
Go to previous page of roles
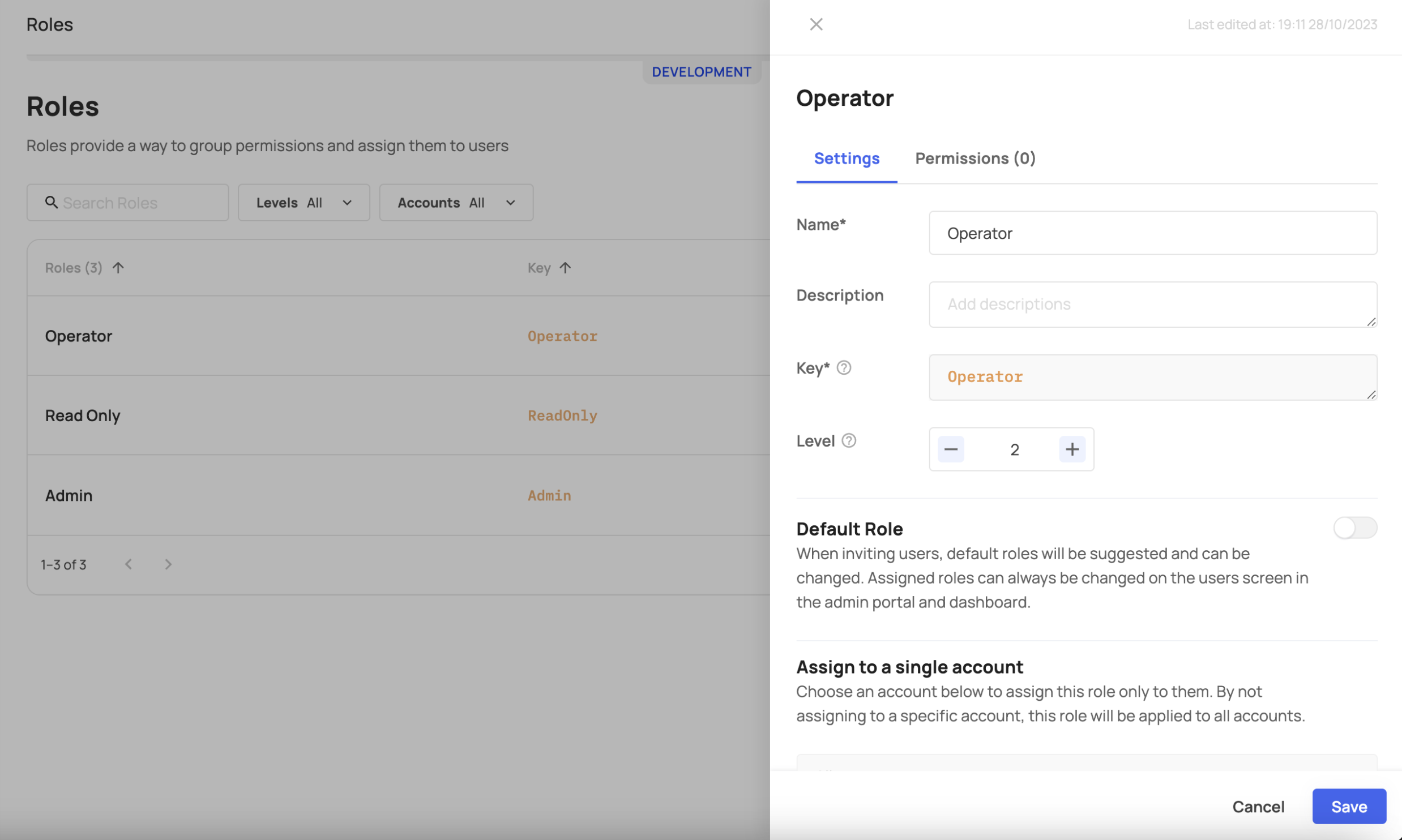point(129,564)
